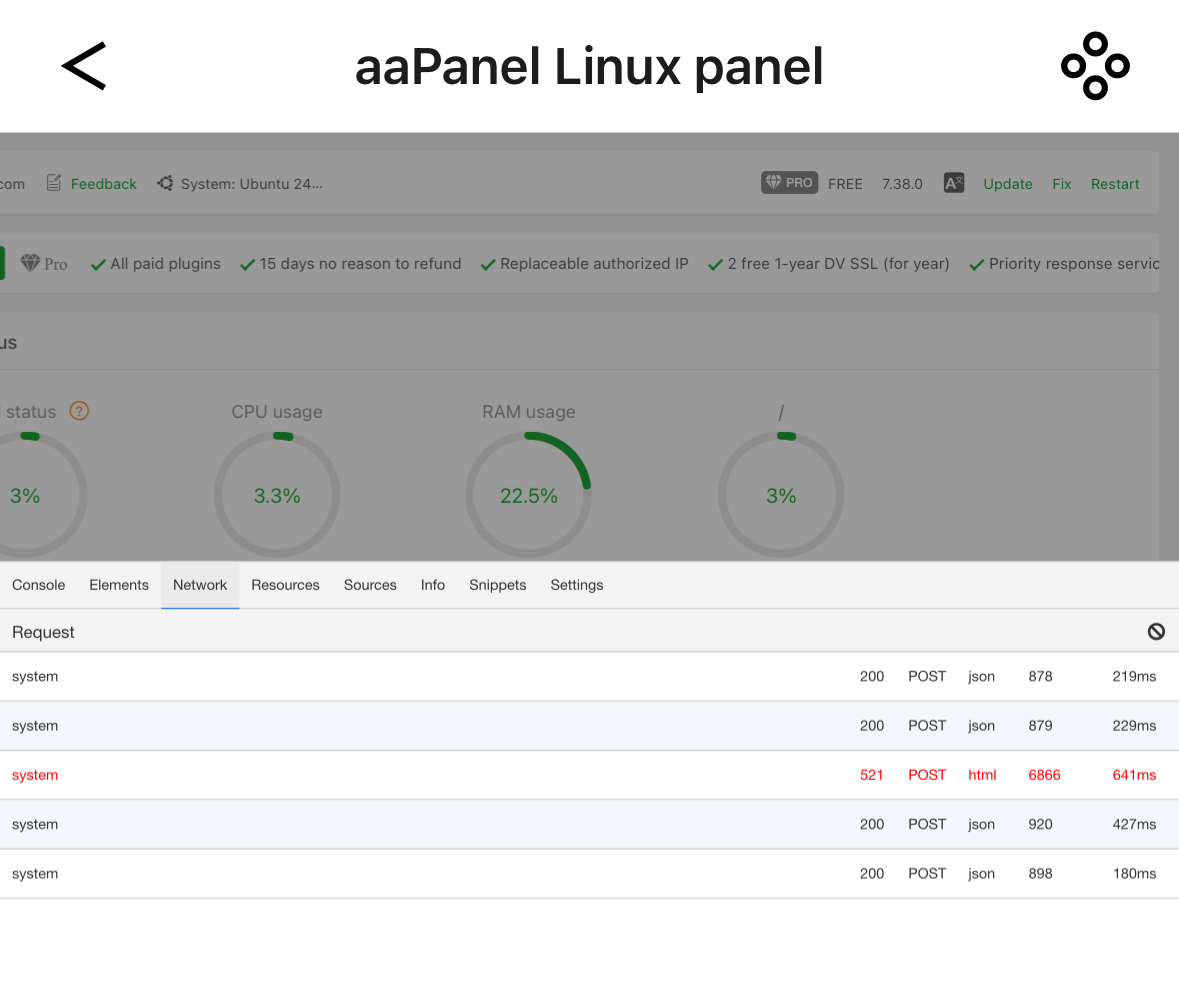Click the Ubuntu system logo icon

[165, 183]
